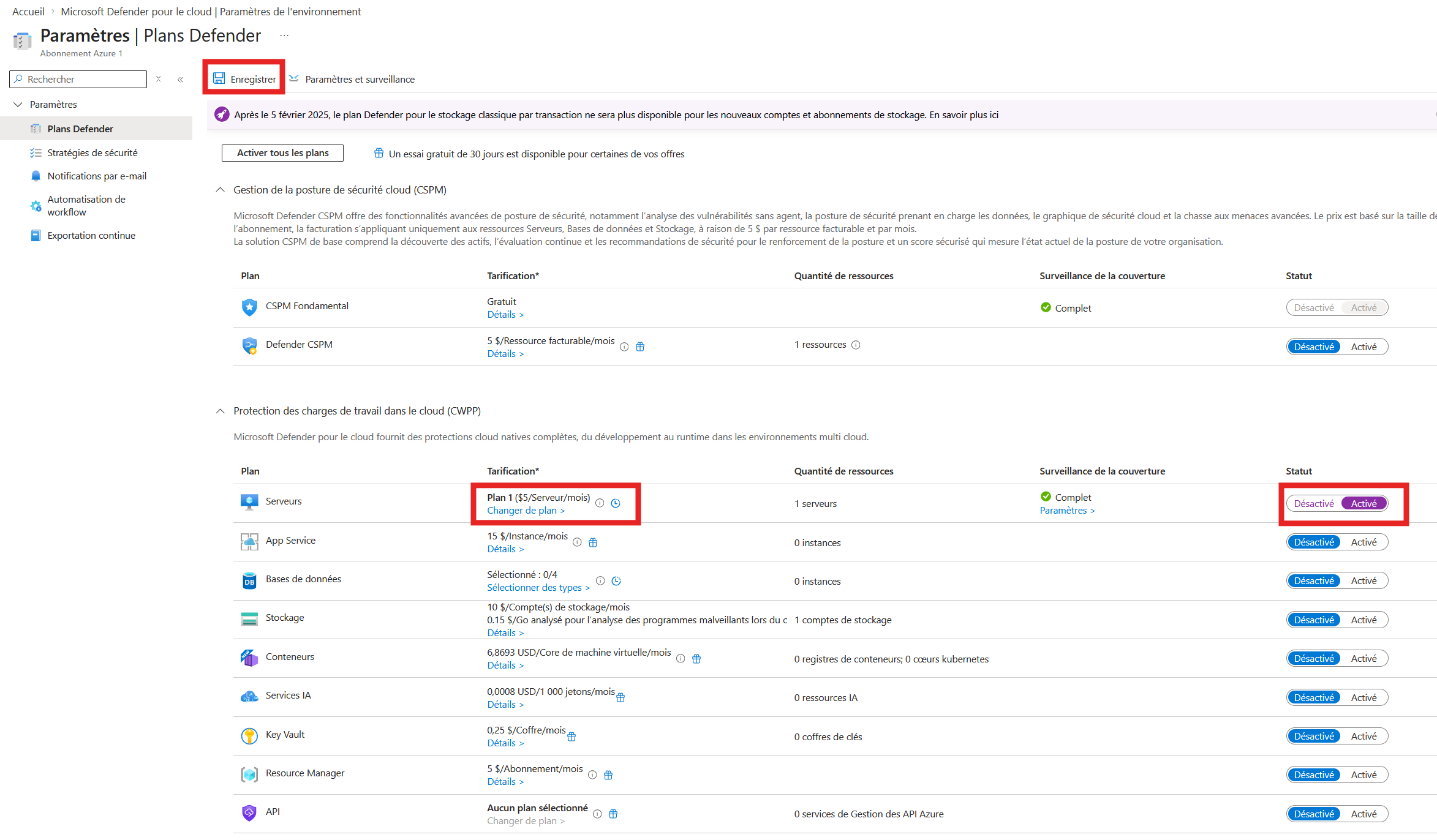Image resolution: width=1437 pixels, height=840 pixels.
Task: Open Détails for Defender CSPM
Action: pyautogui.click(x=505, y=353)
